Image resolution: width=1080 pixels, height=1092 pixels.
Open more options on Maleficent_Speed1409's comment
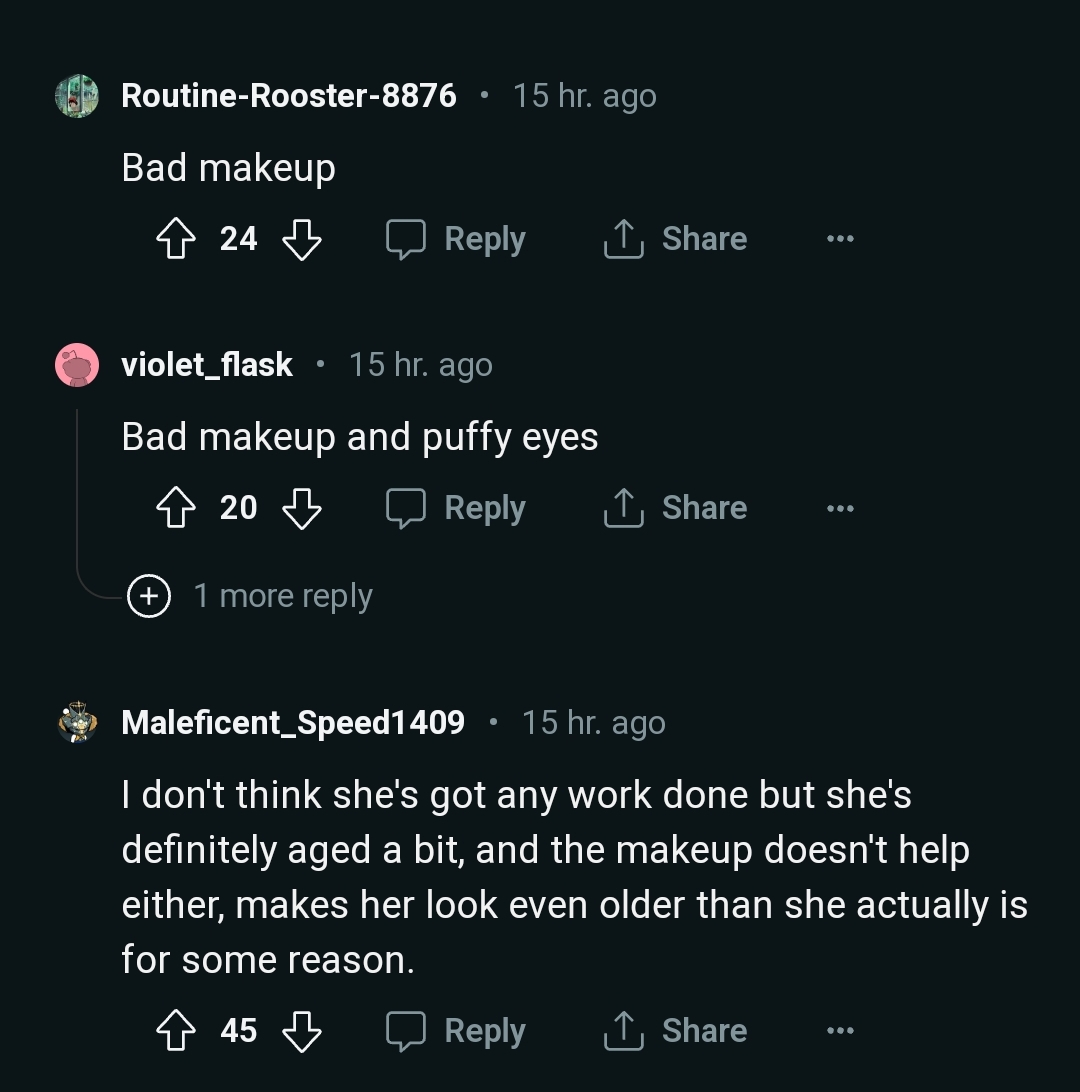point(840,1031)
